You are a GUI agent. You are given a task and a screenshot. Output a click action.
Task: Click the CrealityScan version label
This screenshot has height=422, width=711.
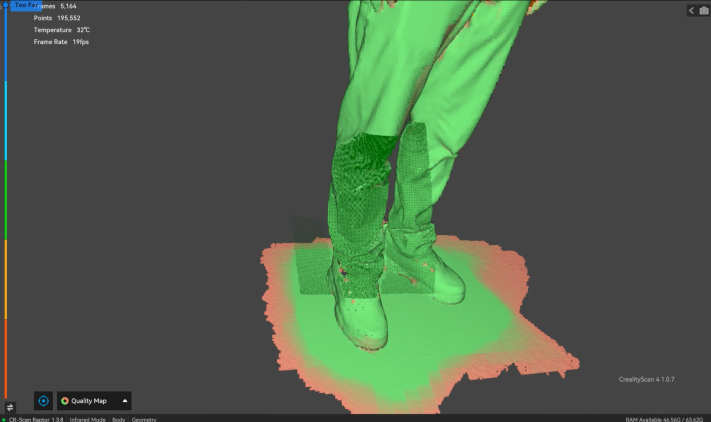pyautogui.click(x=650, y=379)
